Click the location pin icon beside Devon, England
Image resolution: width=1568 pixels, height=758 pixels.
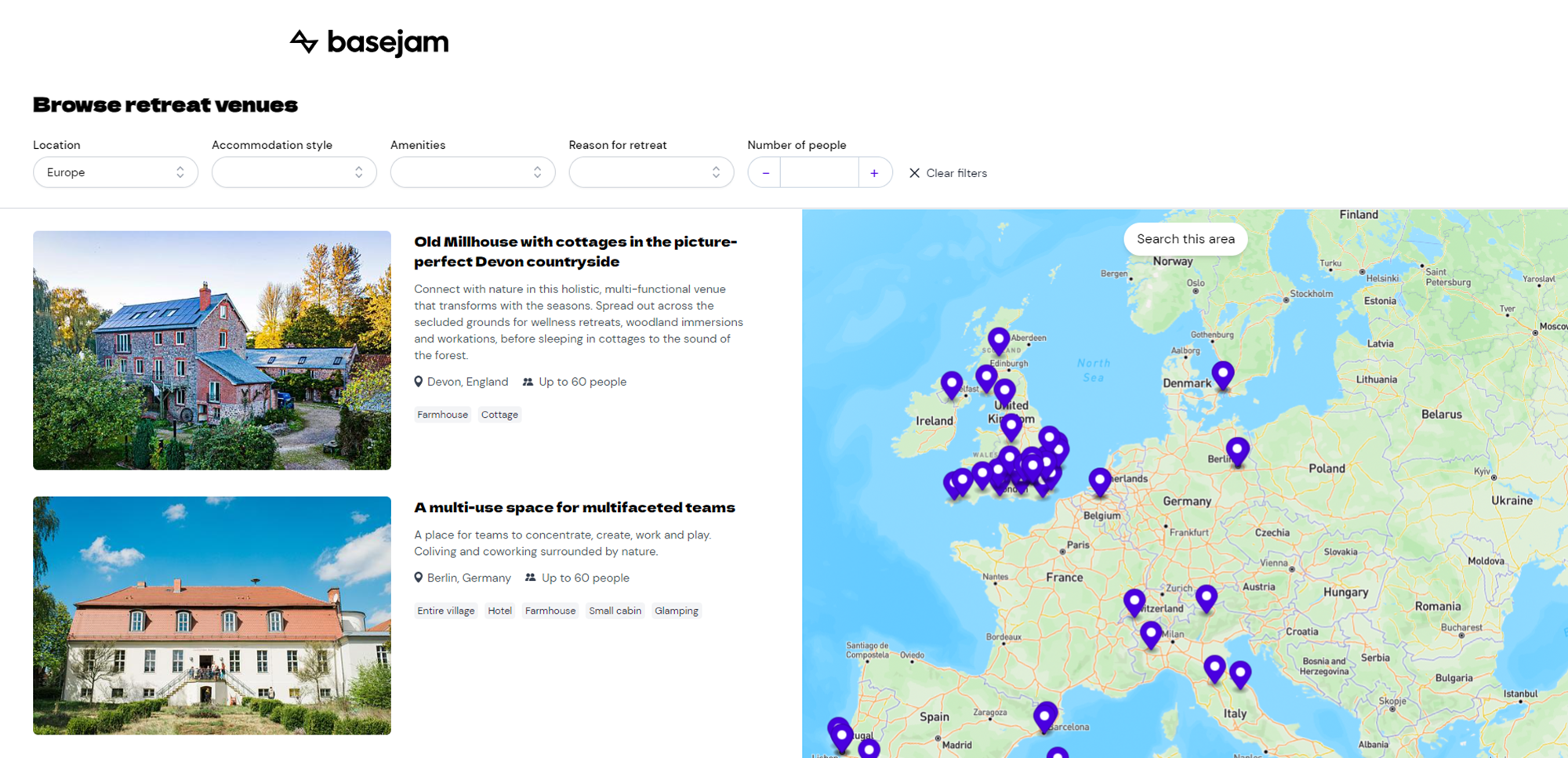click(x=419, y=382)
